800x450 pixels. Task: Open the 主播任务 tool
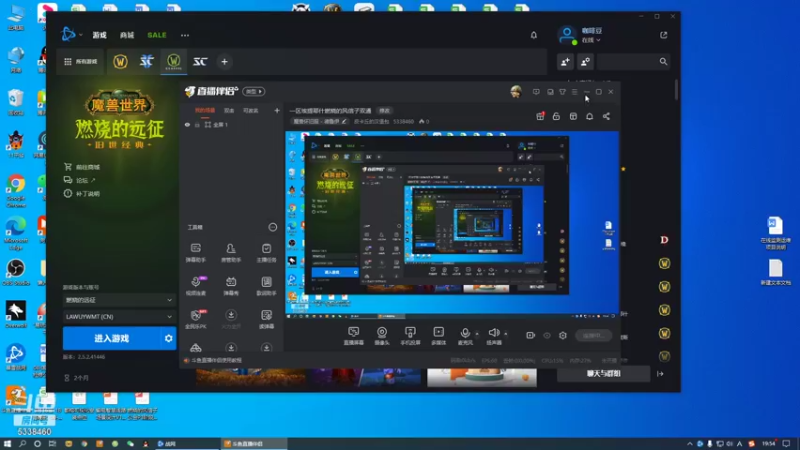click(266, 253)
